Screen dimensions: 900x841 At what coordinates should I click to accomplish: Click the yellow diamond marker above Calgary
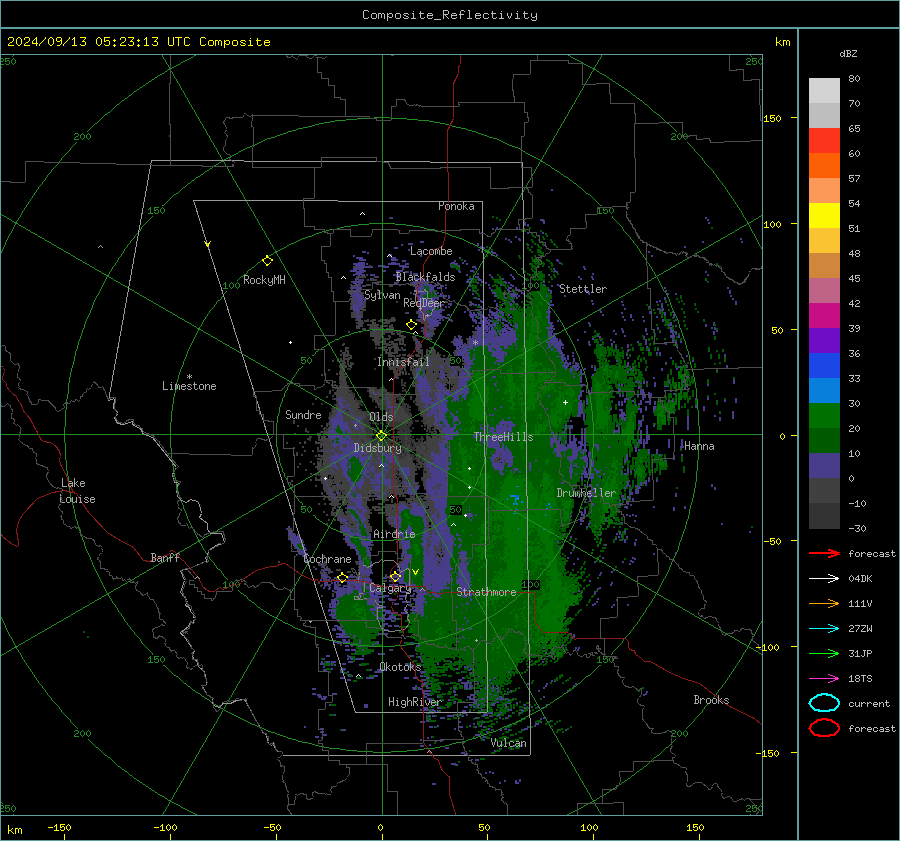[395, 576]
